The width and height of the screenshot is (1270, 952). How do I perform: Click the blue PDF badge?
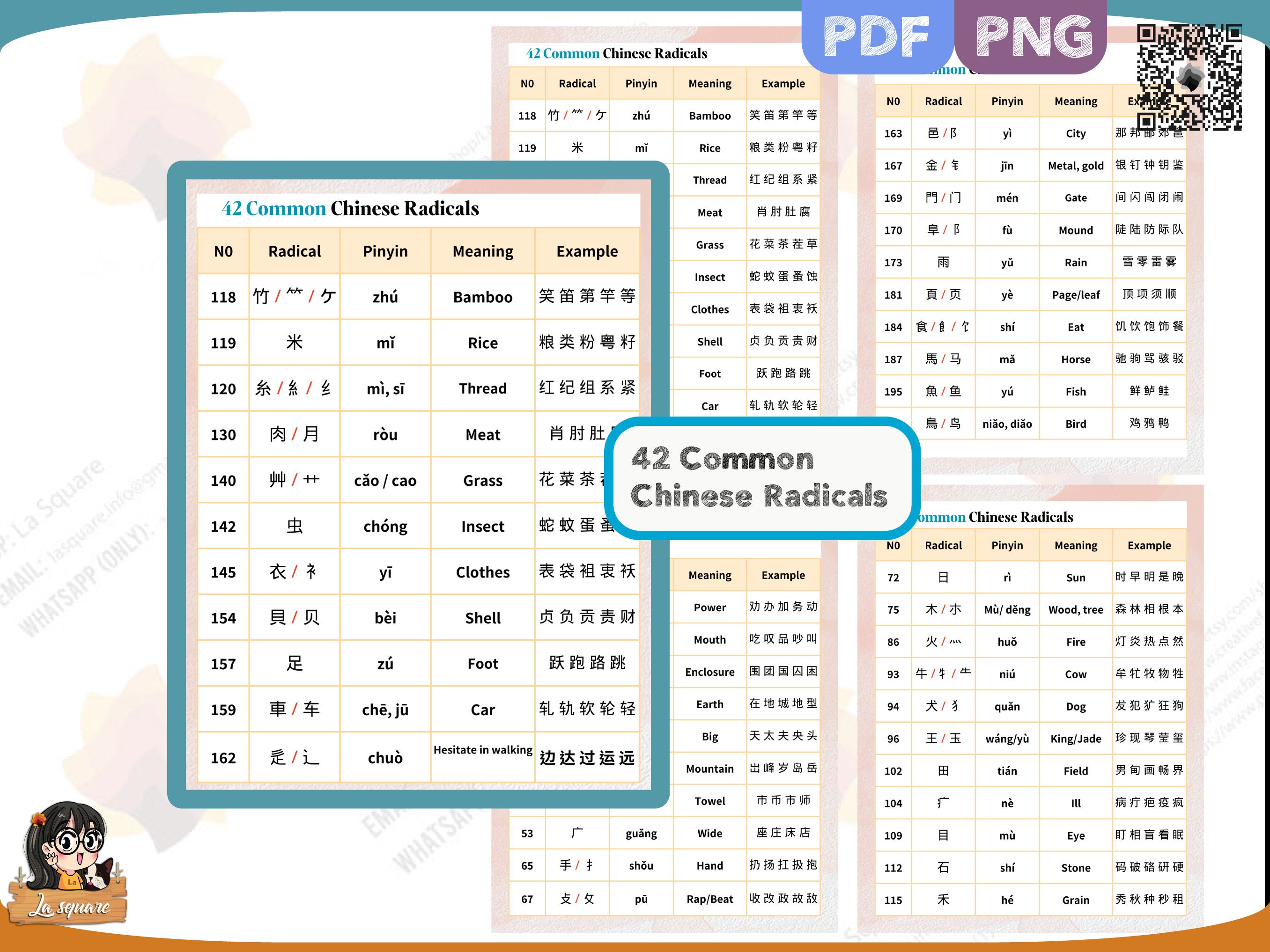877,36
